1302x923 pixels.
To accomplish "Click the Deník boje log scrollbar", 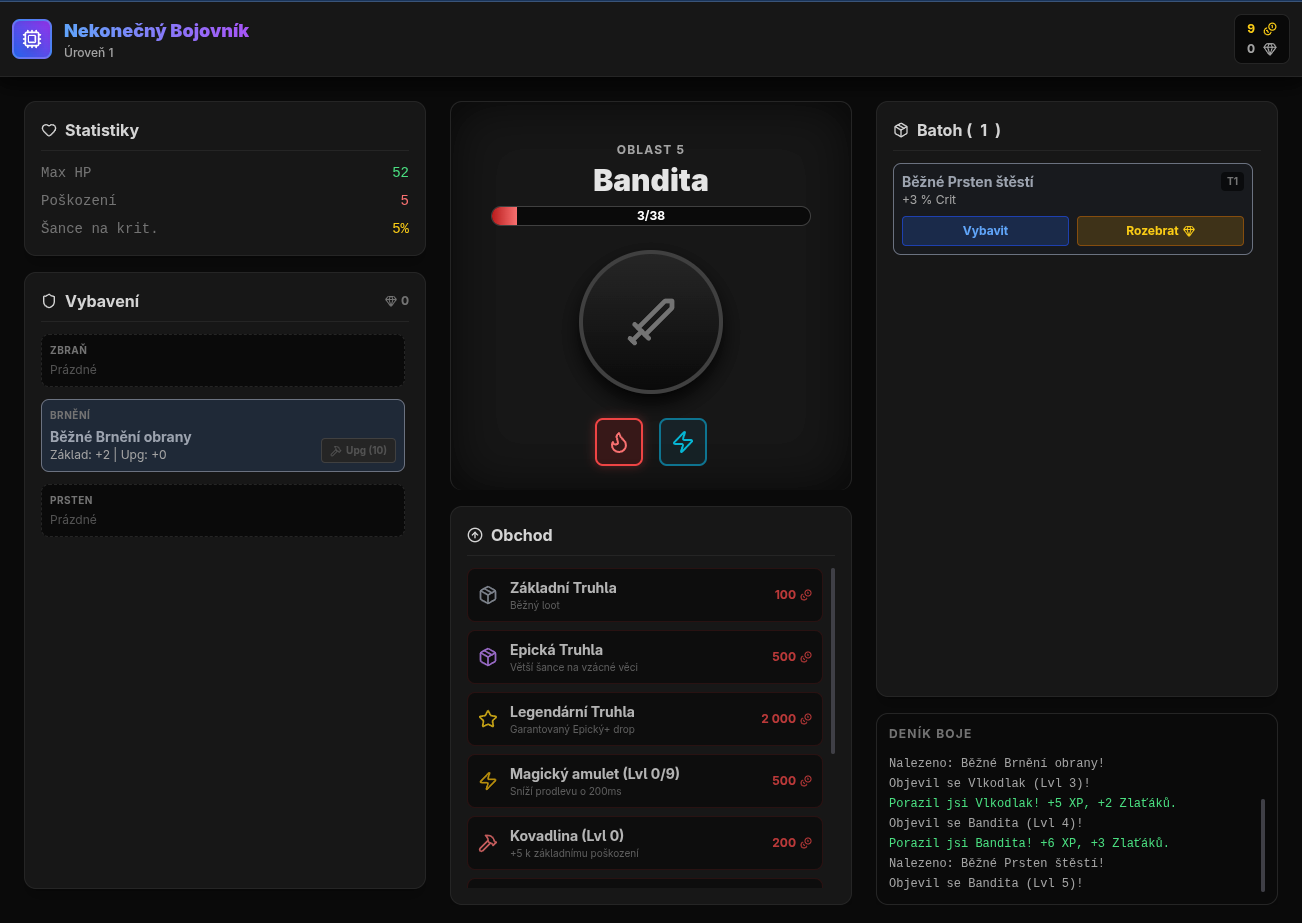I will coord(1263,845).
